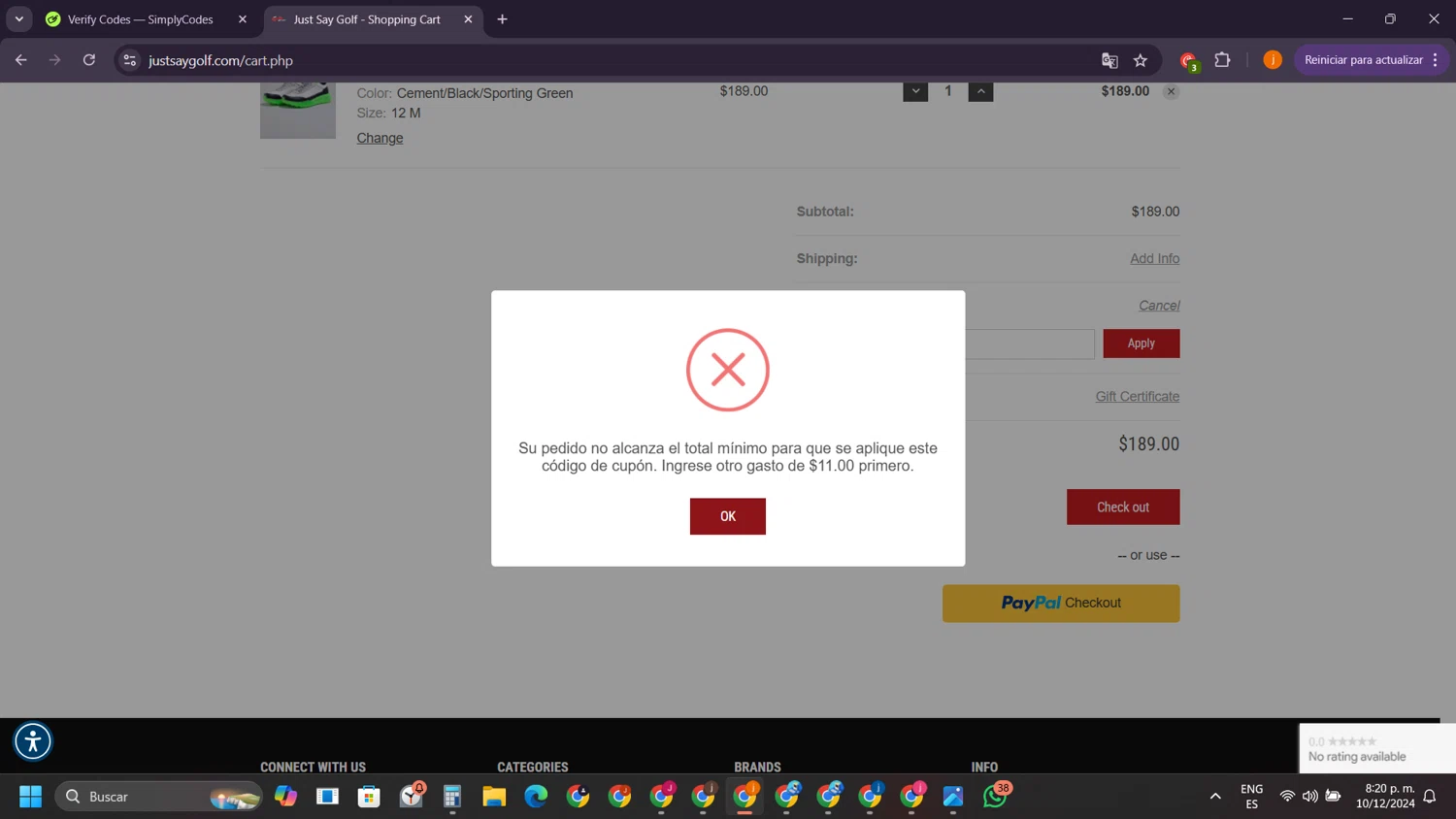Open a new browser tab

[502, 19]
